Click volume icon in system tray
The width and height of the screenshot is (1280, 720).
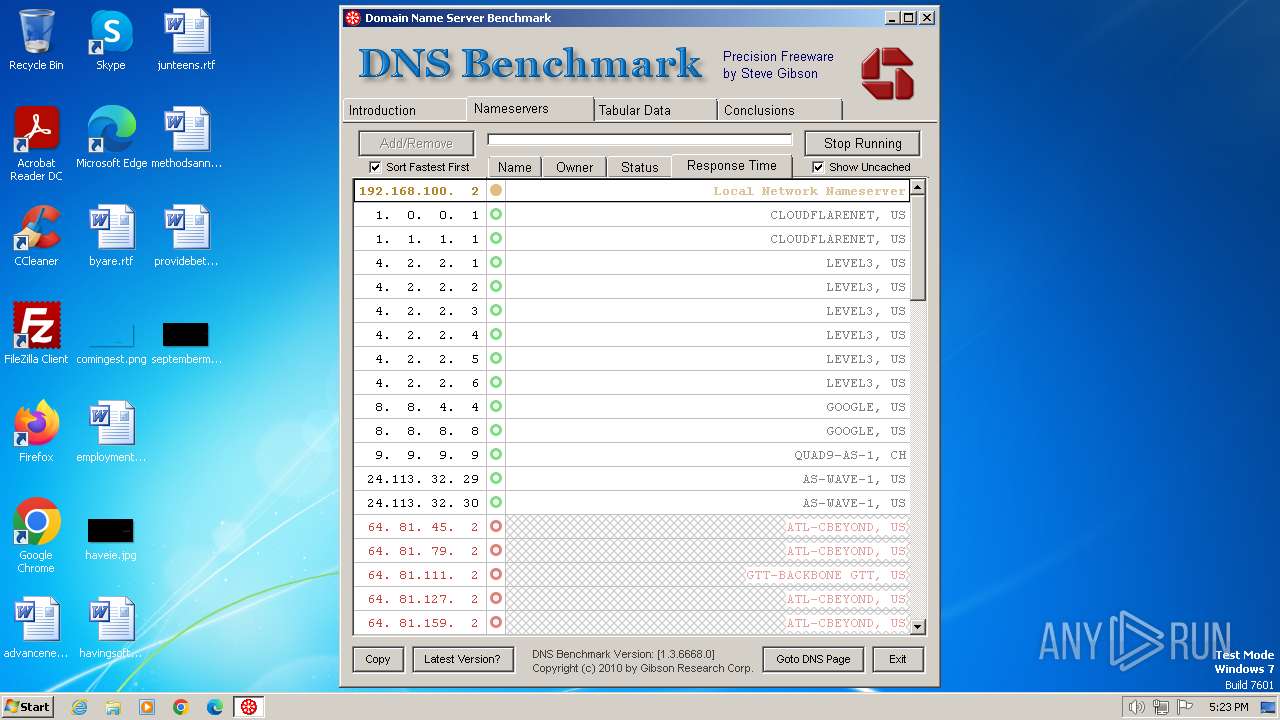point(1136,707)
